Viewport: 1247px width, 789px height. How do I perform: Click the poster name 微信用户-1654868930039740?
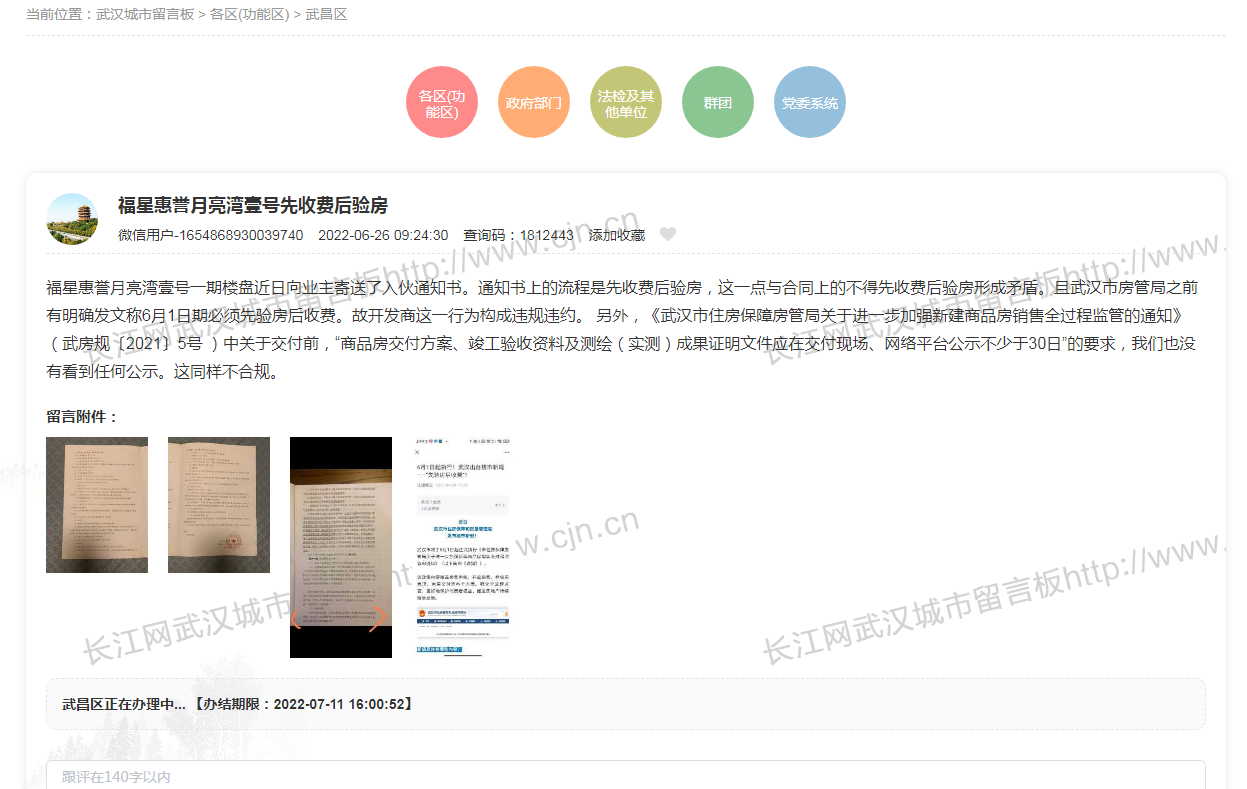pyautogui.click(x=210, y=235)
